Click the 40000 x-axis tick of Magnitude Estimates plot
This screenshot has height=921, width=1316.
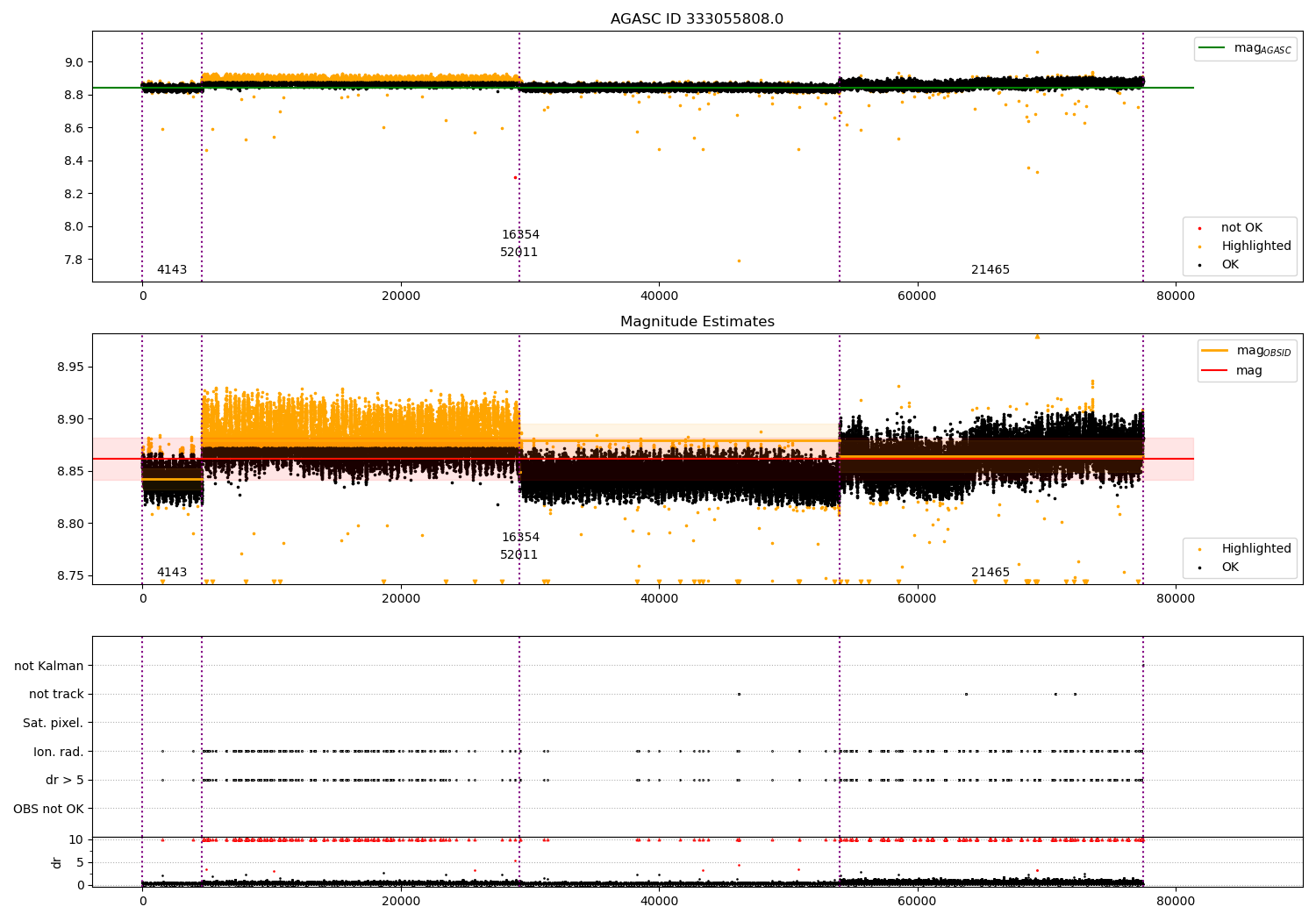659,598
